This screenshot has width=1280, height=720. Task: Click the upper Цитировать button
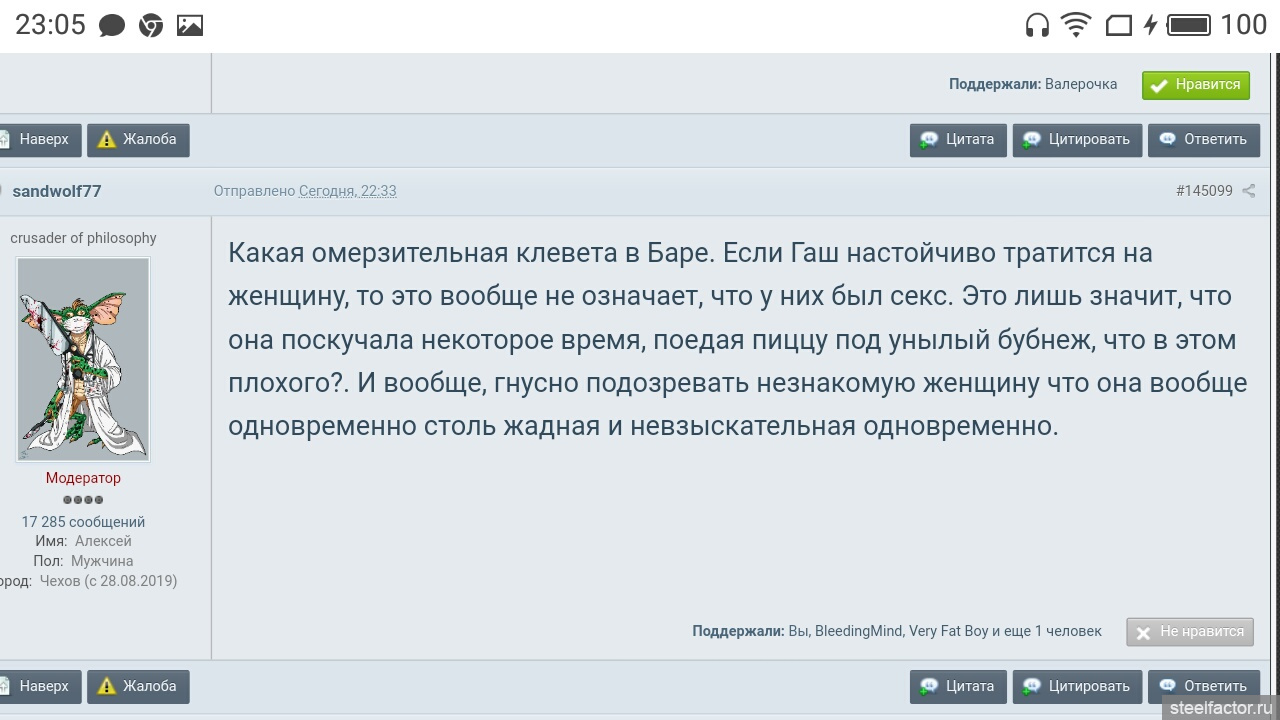point(1077,140)
